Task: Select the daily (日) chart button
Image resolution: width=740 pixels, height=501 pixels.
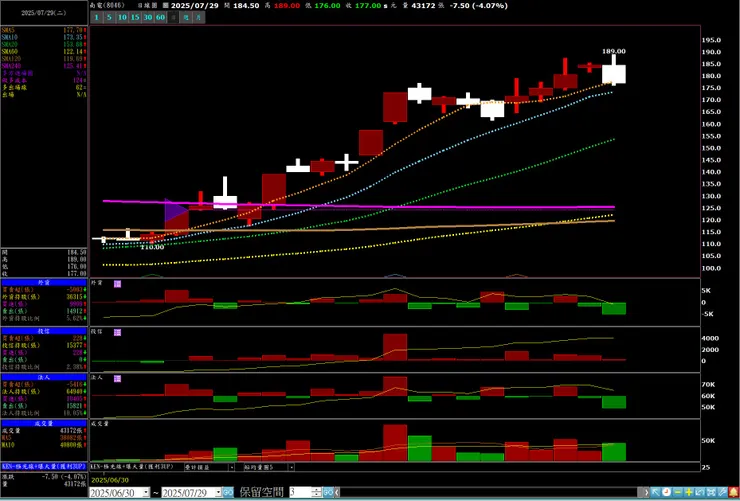Action: pos(173,17)
